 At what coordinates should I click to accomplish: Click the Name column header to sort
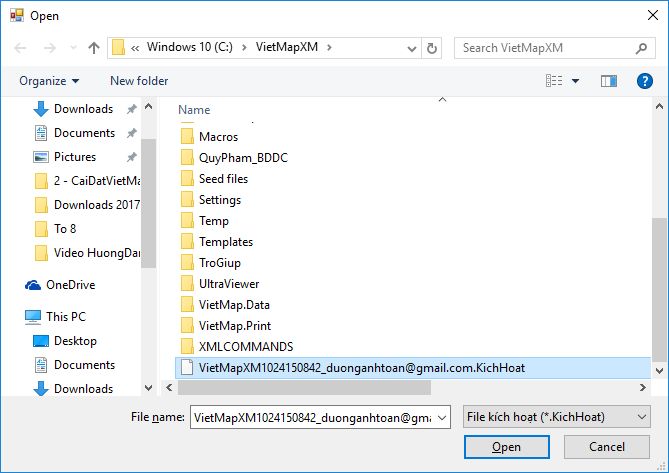click(x=194, y=110)
